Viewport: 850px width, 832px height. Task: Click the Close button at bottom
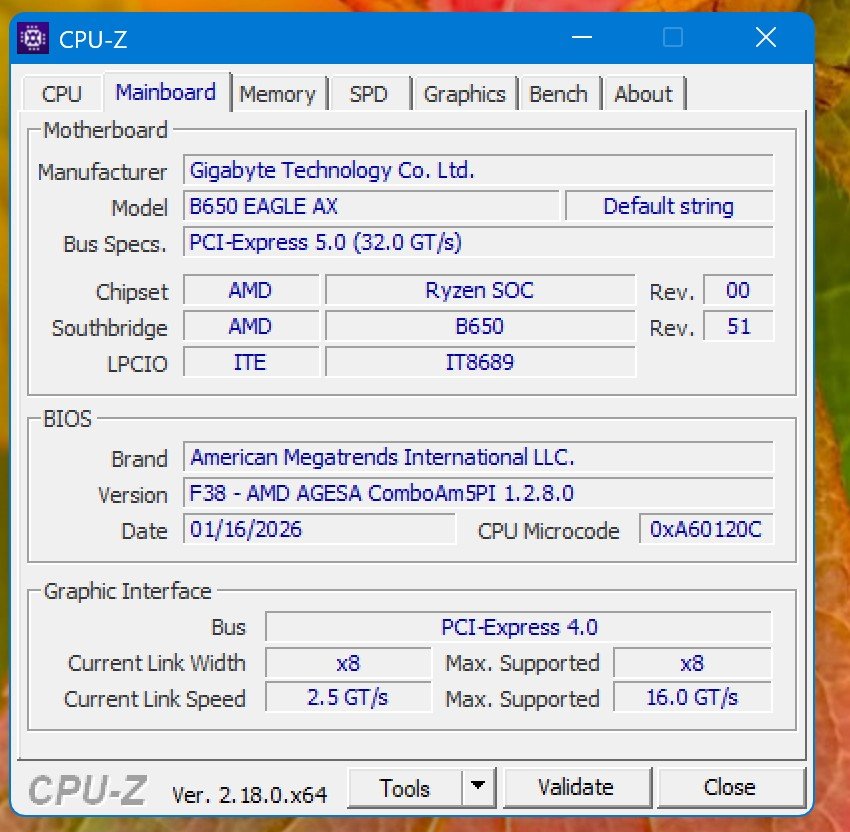(x=730, y=788)
